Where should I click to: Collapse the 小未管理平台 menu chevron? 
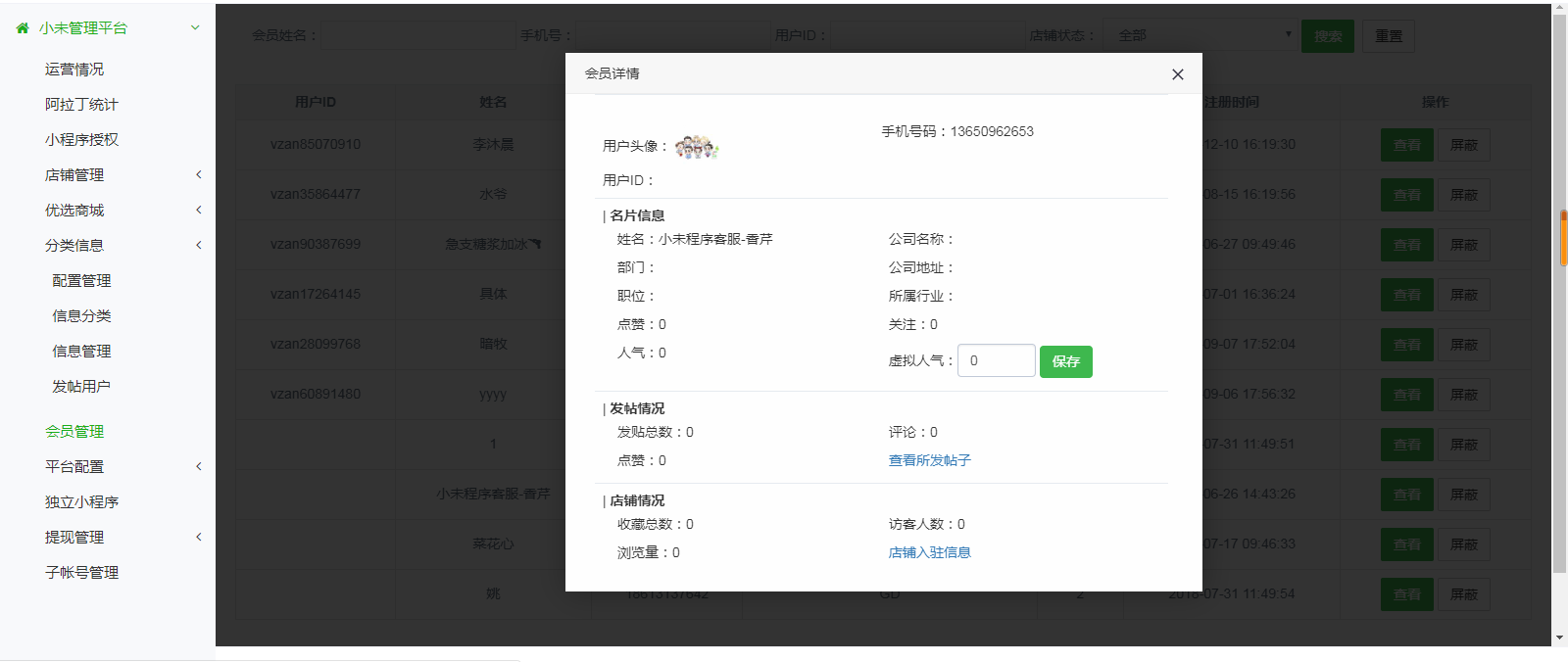tap(195, 28)
